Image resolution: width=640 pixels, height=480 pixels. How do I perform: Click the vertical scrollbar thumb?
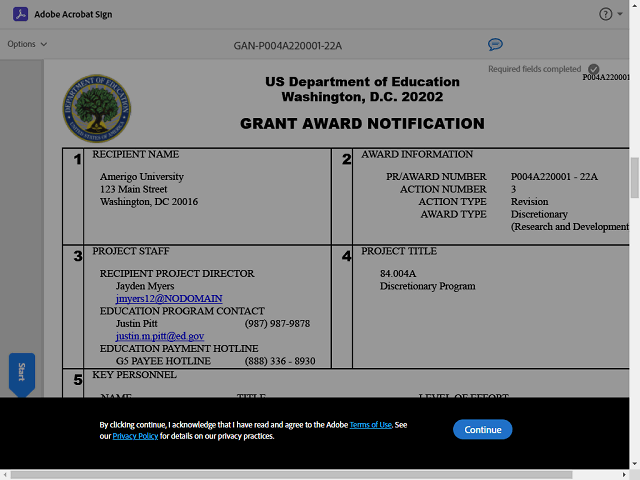click(x=634, y=178)
